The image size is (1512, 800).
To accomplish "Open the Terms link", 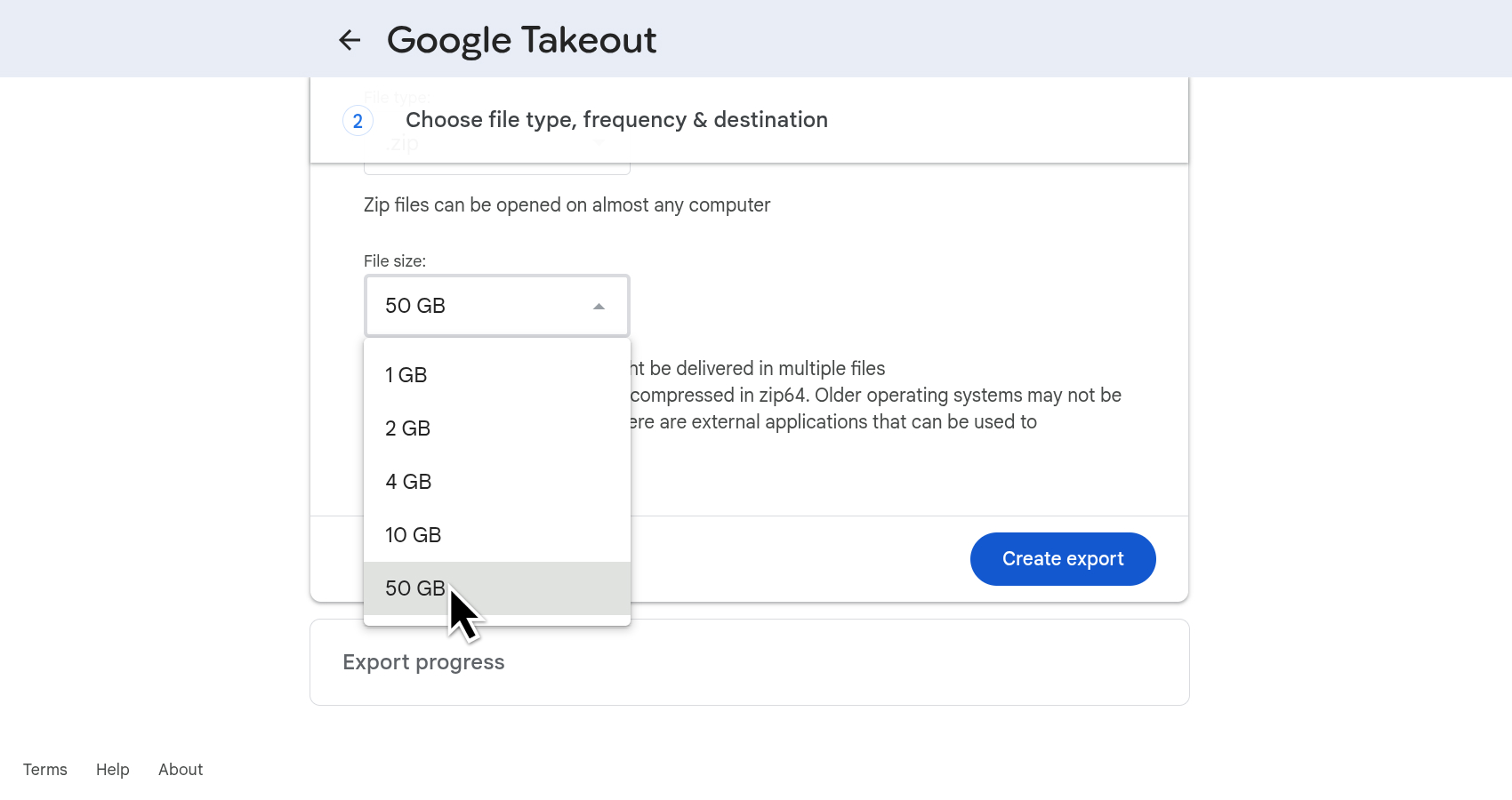I will point(45,770).
